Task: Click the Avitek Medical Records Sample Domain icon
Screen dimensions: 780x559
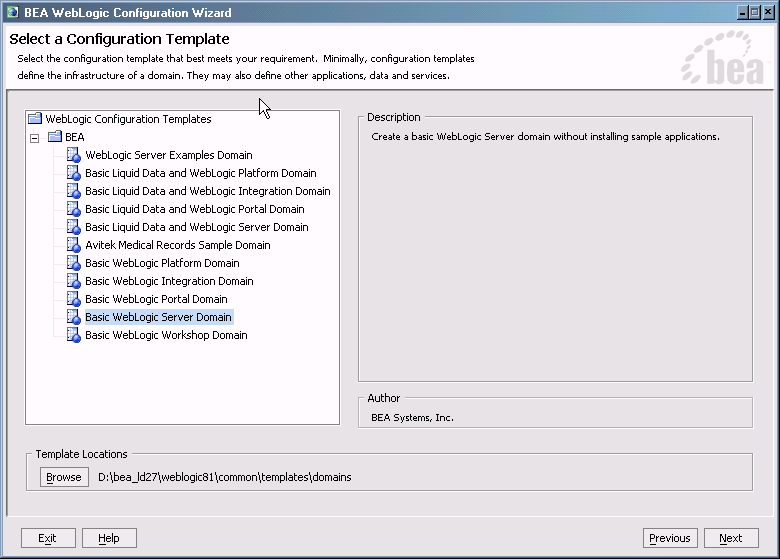Action: tap(74, 245)
